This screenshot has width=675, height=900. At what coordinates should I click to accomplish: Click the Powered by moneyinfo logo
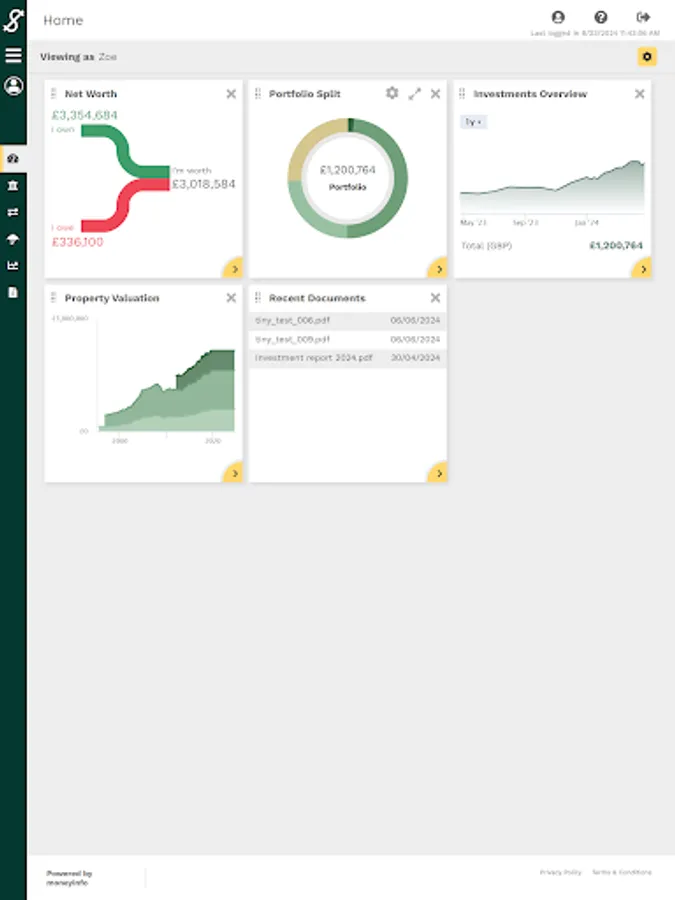point(69,878)
